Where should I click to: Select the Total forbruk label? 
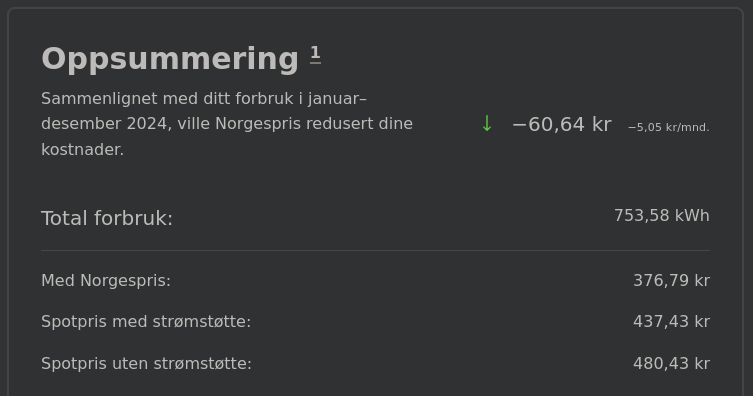click(x=107, y=218)
